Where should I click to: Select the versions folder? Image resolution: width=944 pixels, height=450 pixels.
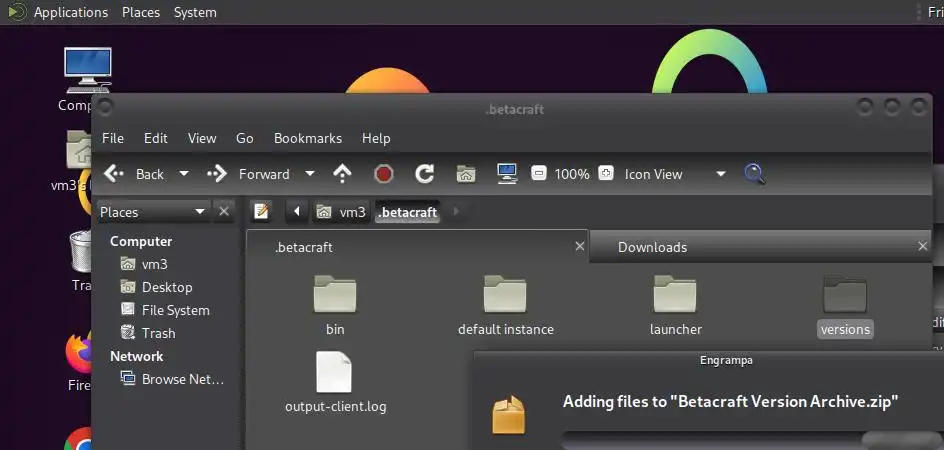point(845,307)
